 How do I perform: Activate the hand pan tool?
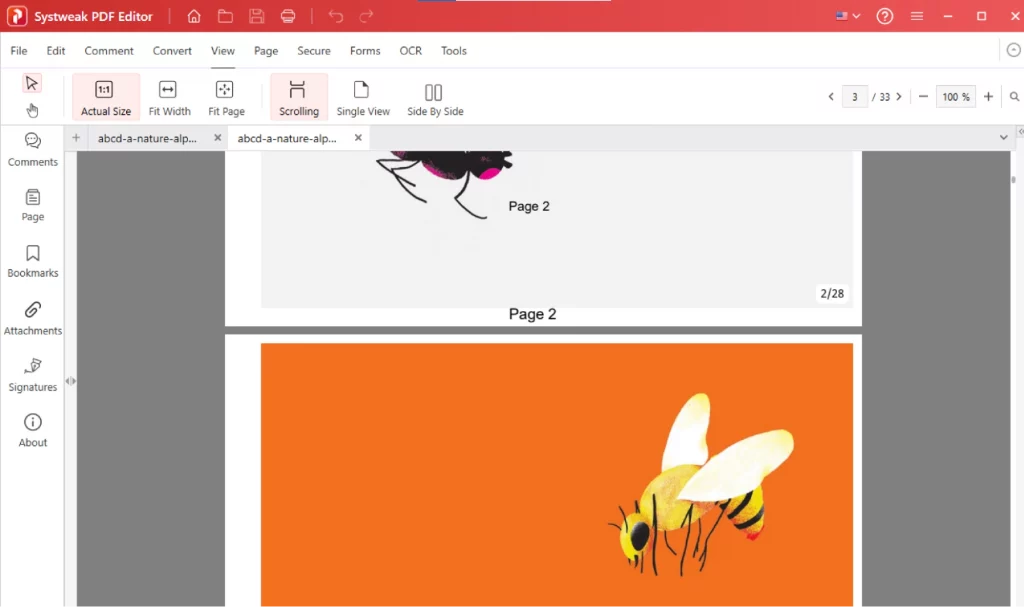[x=32, y=110]
